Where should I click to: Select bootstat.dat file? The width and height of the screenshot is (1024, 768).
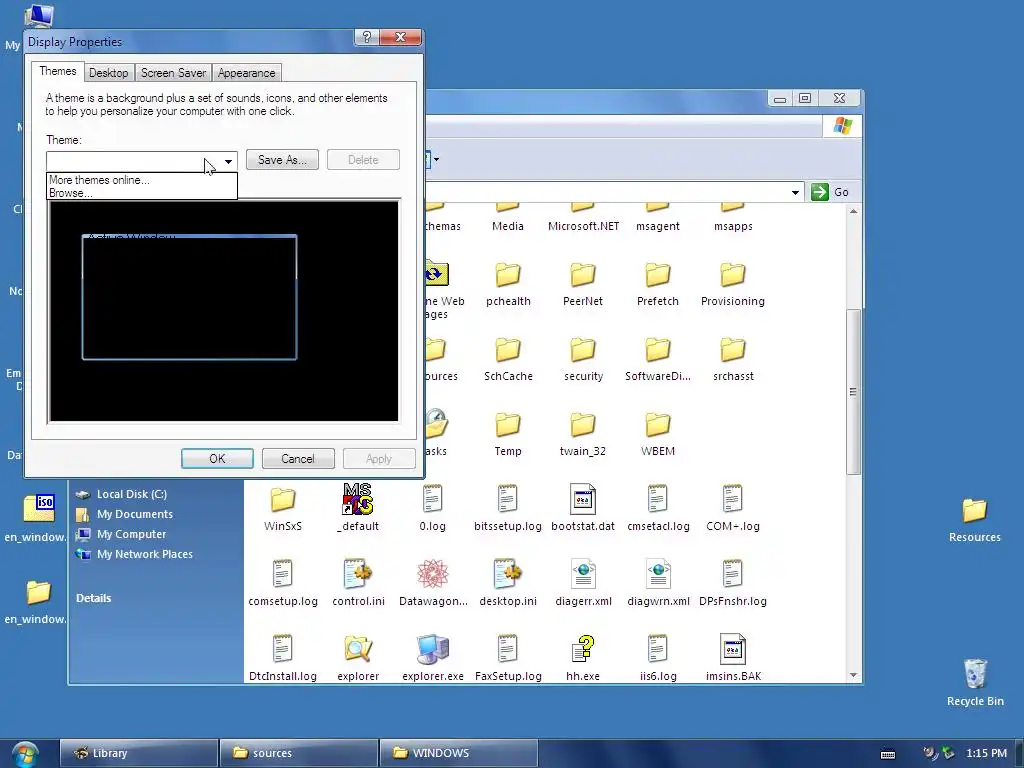[x=583, y=509]
